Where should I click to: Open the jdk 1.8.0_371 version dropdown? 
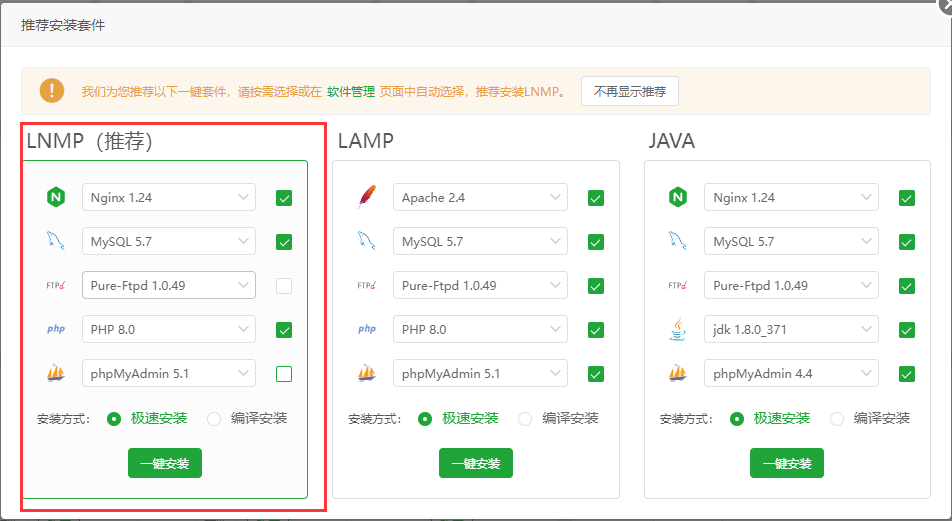791,329
